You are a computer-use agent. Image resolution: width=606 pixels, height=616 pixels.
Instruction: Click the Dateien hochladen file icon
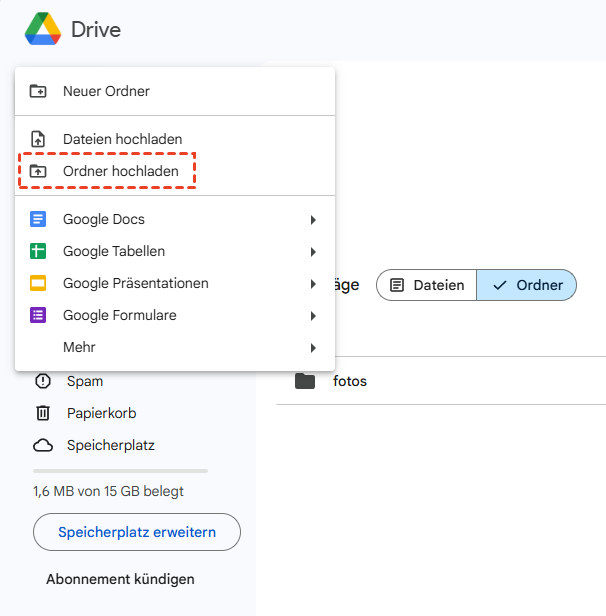point(38,139)
